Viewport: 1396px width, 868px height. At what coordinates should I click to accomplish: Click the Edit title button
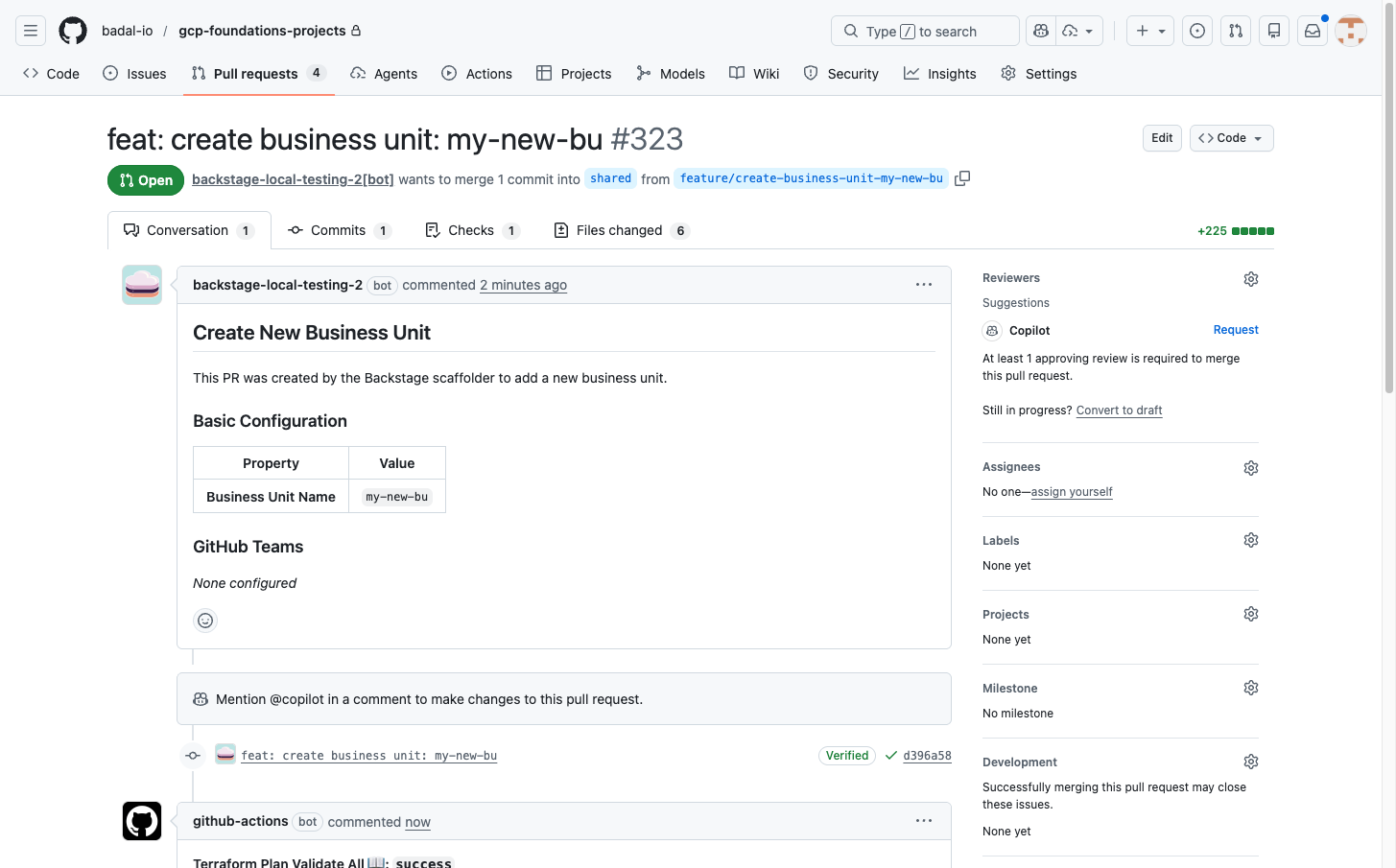(x=1162, y=138)
